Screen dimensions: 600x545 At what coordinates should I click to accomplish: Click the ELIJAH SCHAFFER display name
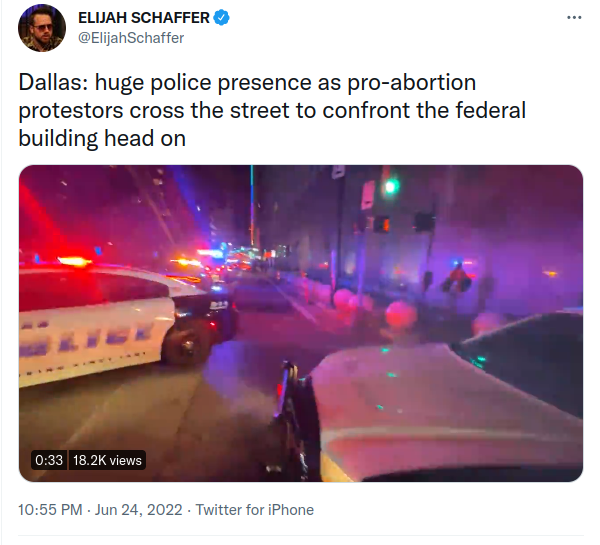coord(144,18)
